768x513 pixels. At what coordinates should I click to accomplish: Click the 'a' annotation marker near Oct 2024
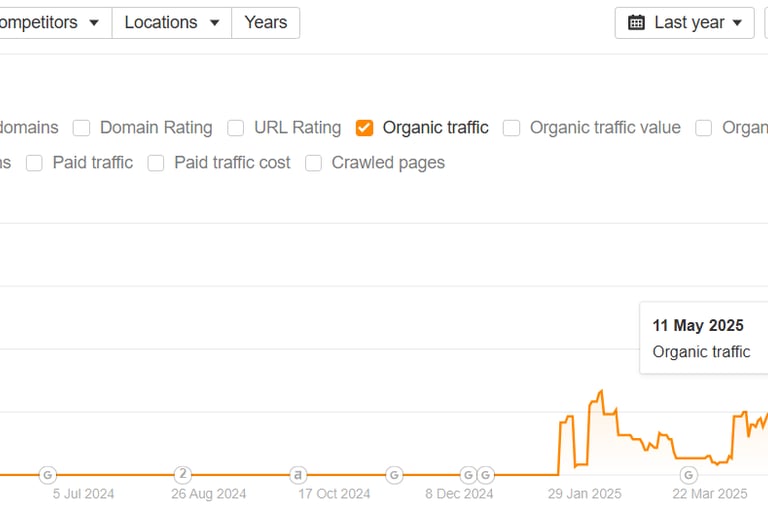click(x=298, y=474)
